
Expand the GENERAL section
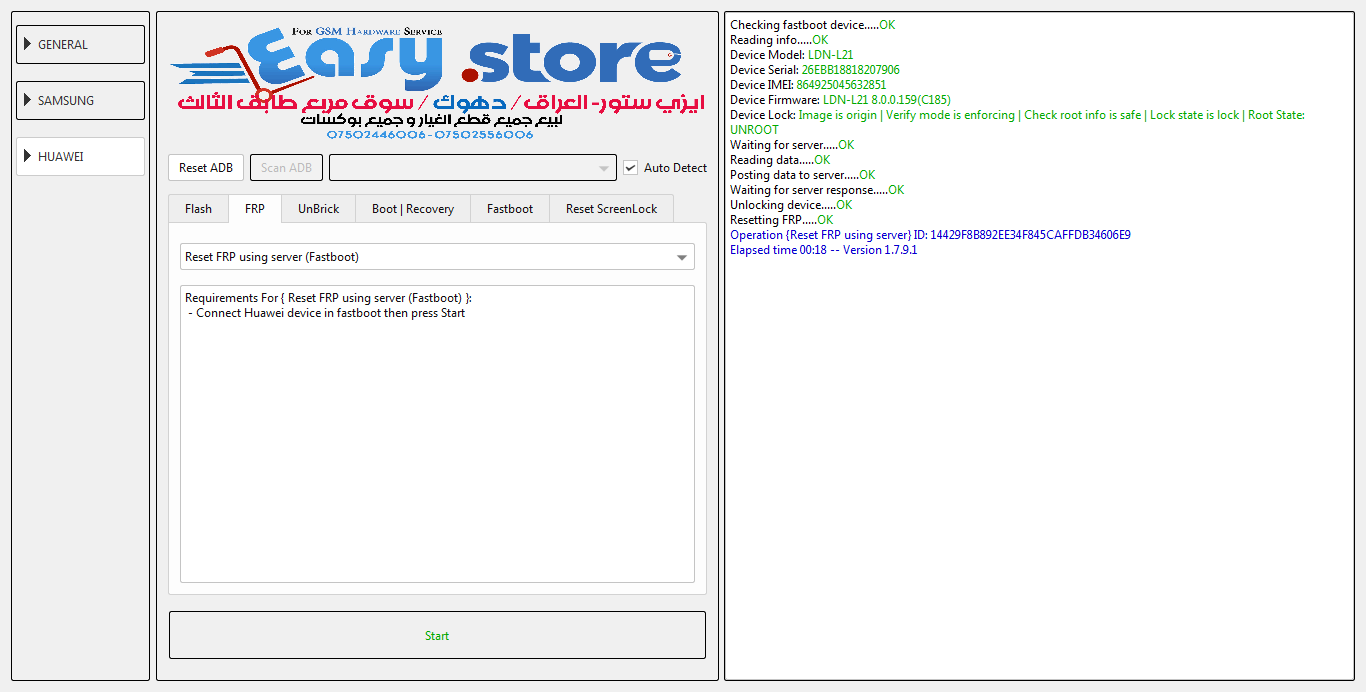(80, 45)
